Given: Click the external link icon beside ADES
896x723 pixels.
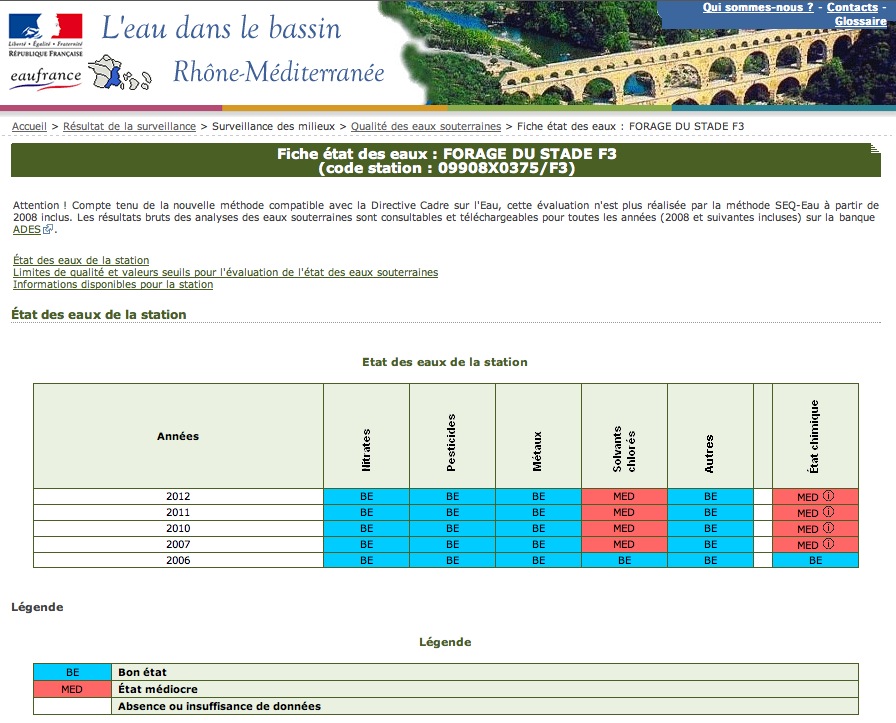Looking at the screenshot, I should (48, 229).
